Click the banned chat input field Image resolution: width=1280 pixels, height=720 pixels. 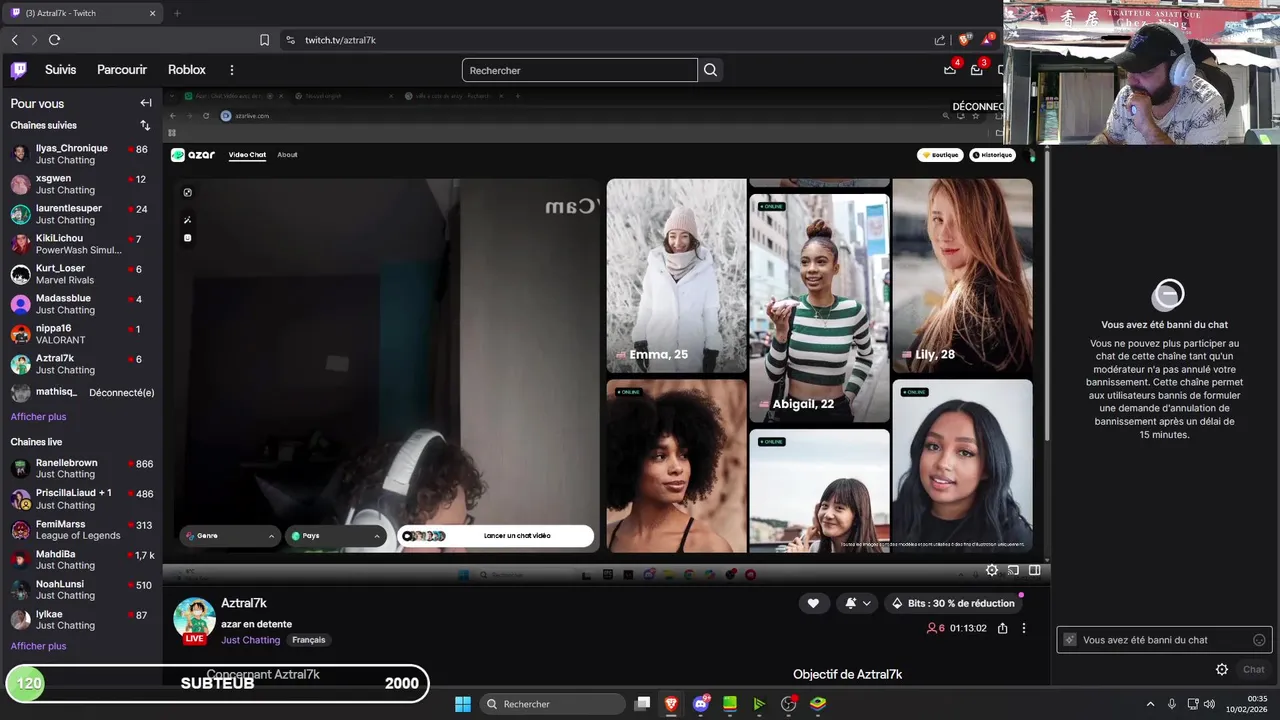coord(1166,640)
